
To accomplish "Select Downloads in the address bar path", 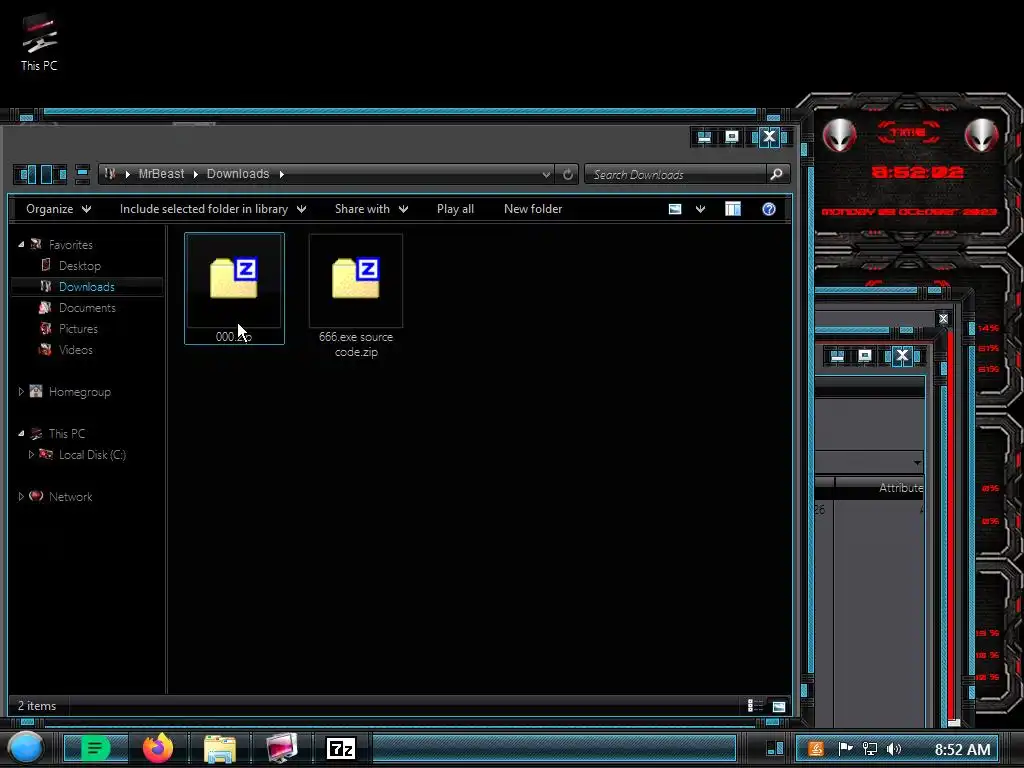I will 238,174.
